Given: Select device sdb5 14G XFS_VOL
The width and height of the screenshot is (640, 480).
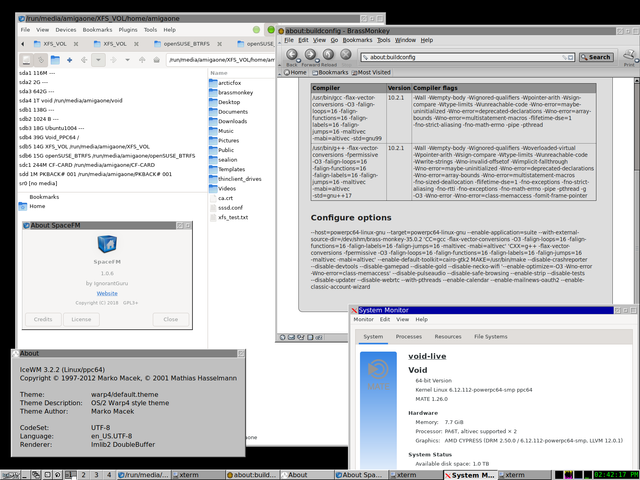Looking at the screenshot, I should [84, 147].
